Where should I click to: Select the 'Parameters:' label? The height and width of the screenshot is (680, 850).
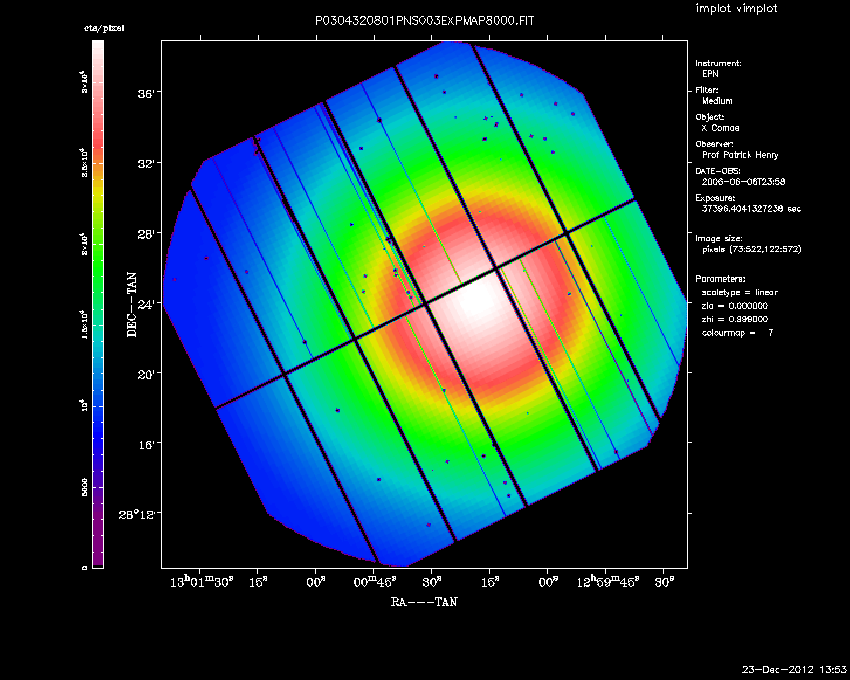720,279
